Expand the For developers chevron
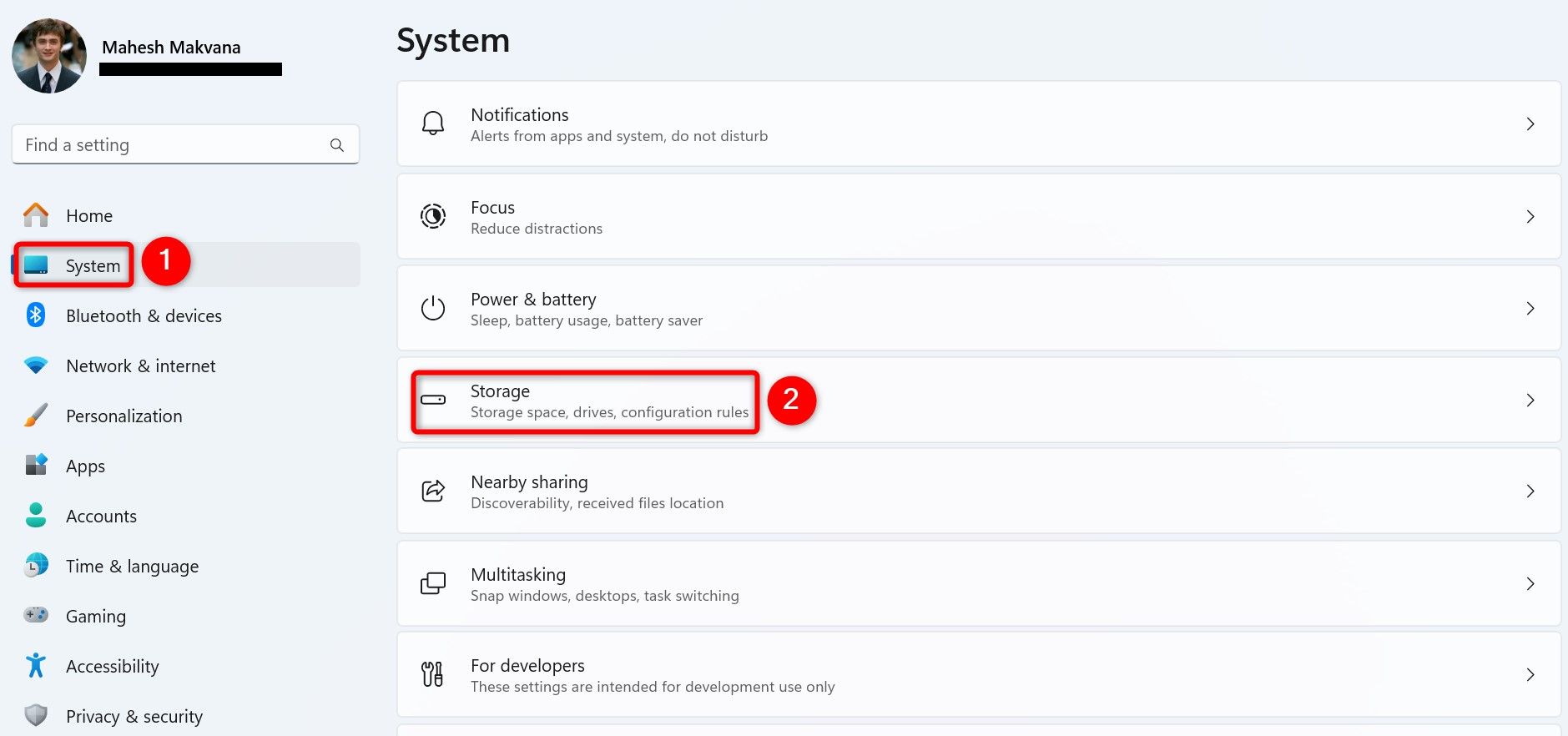Viewport: 1568px width, 736px height. [x=1530, y=674]
